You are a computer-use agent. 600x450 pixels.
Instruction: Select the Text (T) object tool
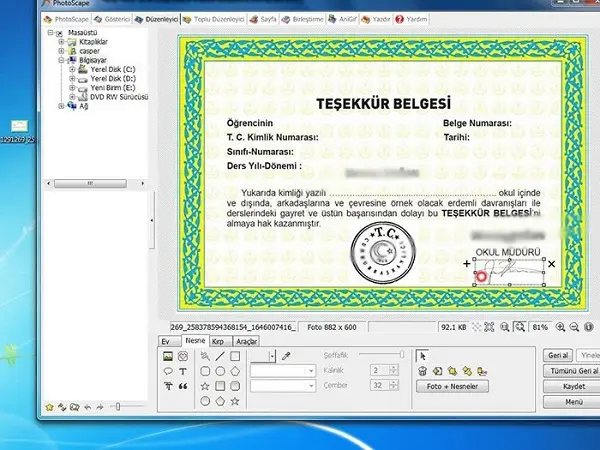point(183,371)
